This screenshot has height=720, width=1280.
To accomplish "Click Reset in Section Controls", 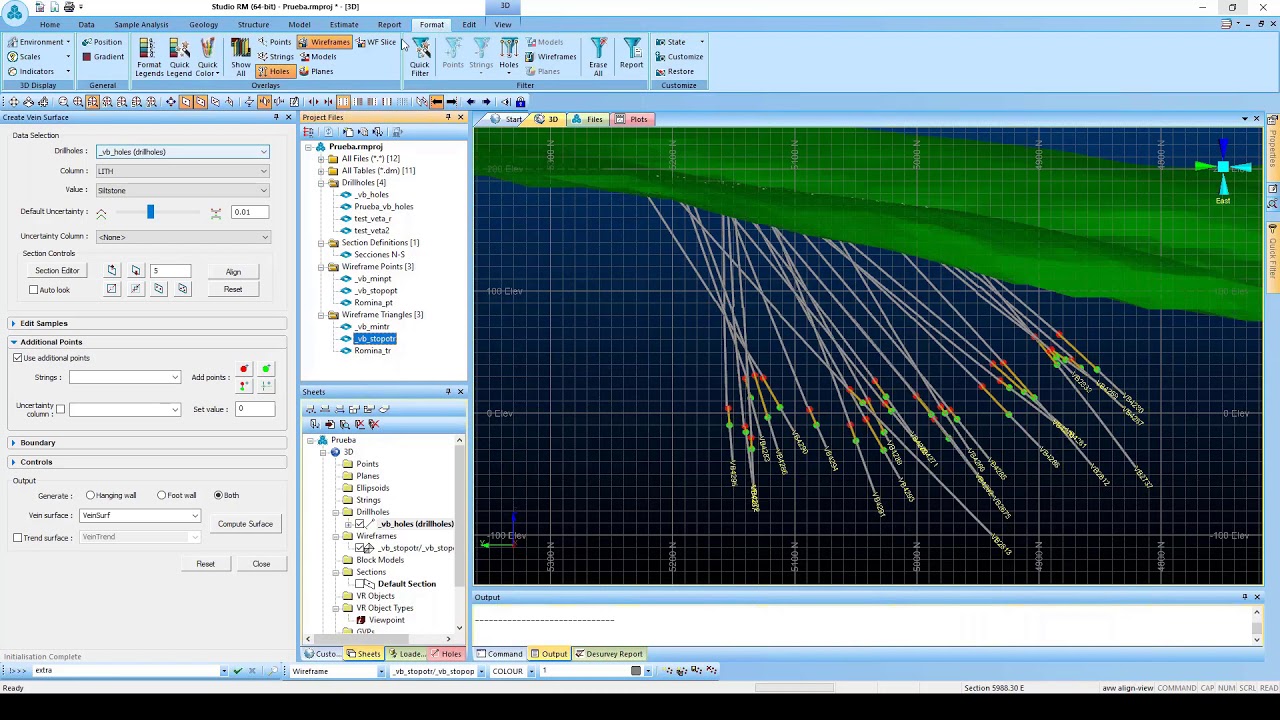I will (x=233, y=290).
